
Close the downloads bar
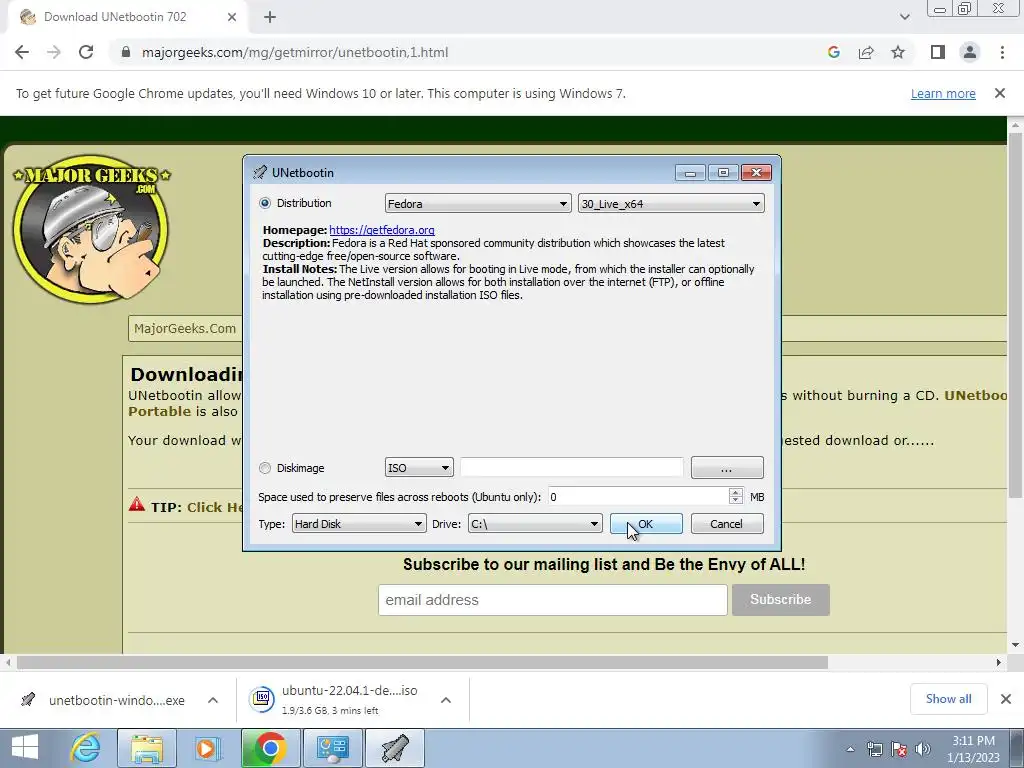pos(1006,699)
